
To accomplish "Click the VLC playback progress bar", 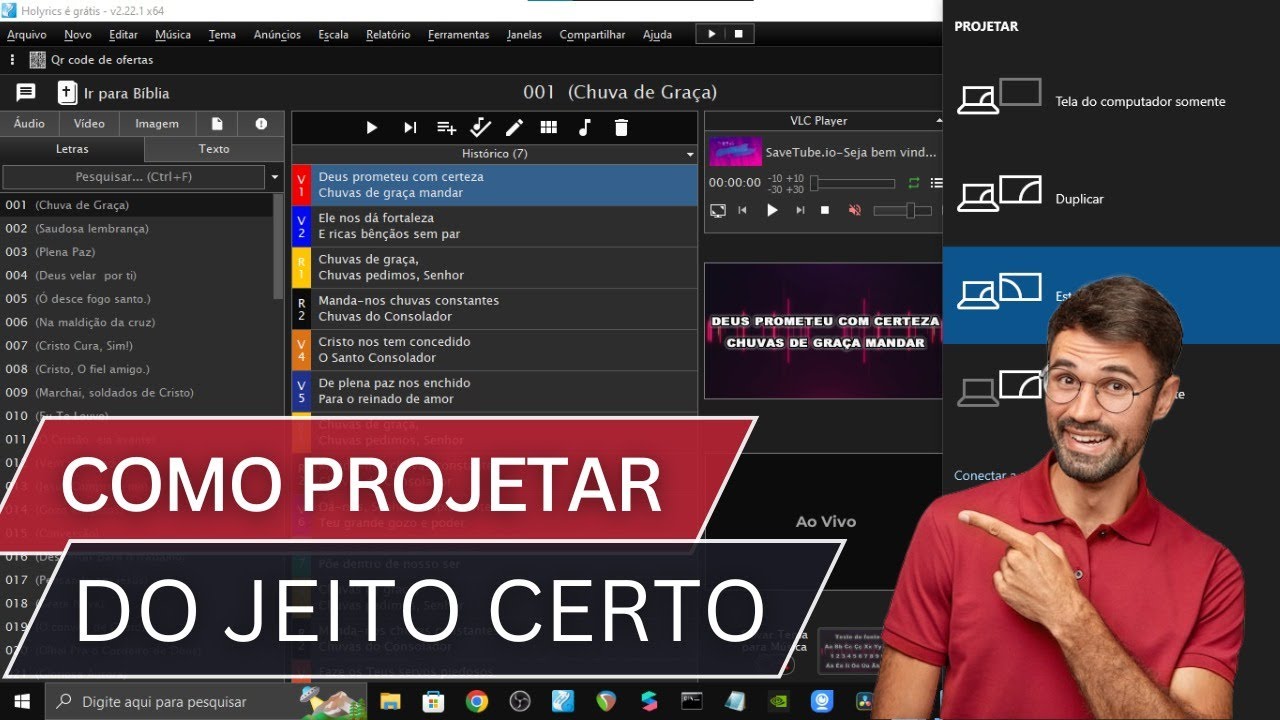I will coord(852,183).
